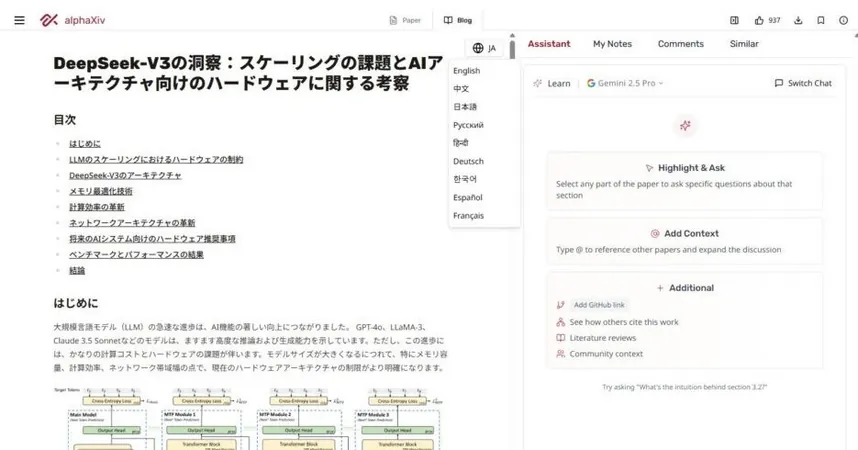
Task: Open the My Notes tab
Action: 612,44
